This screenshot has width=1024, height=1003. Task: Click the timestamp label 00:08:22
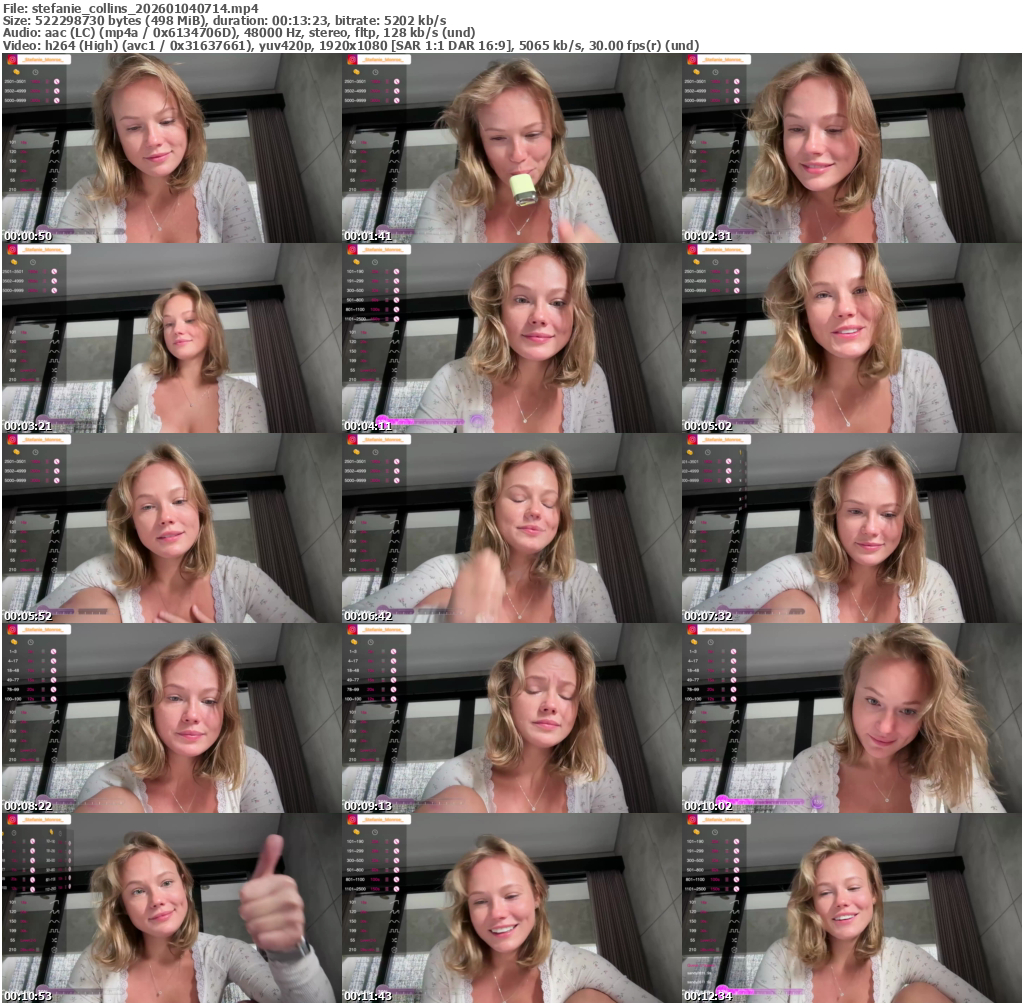[x=28, y=806]
